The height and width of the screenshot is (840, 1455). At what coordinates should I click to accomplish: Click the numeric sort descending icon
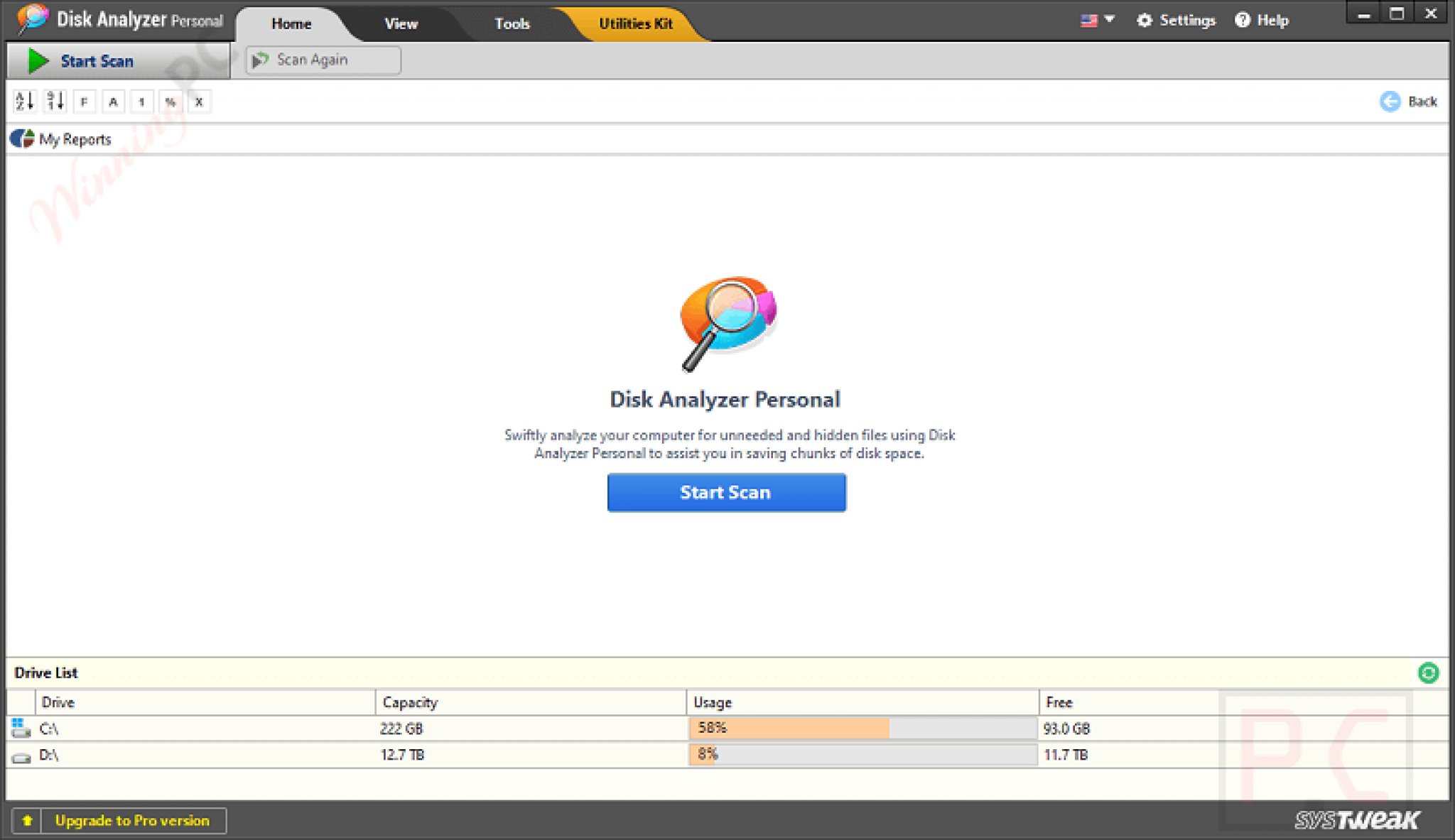[x=55, y=102]
